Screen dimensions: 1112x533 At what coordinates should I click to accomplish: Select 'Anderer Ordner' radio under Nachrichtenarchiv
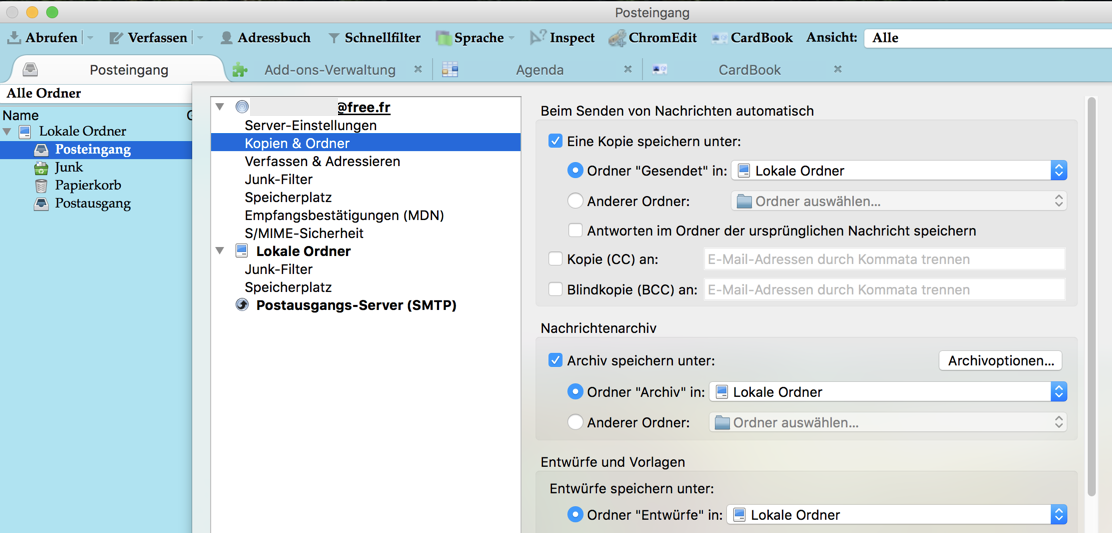coord(575,422)
